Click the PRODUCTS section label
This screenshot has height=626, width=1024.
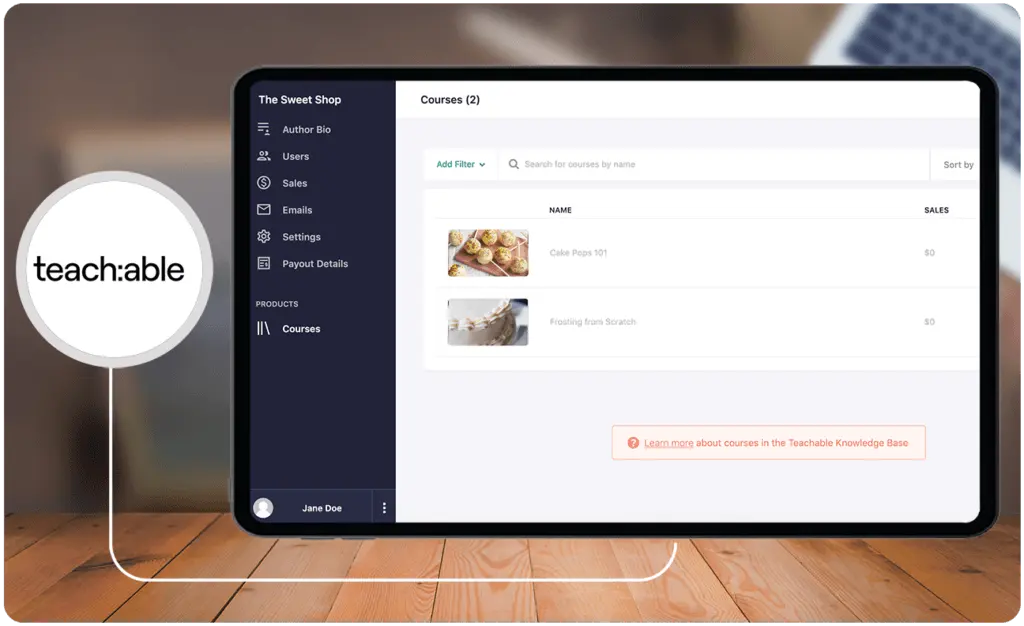tap(277, 304)
